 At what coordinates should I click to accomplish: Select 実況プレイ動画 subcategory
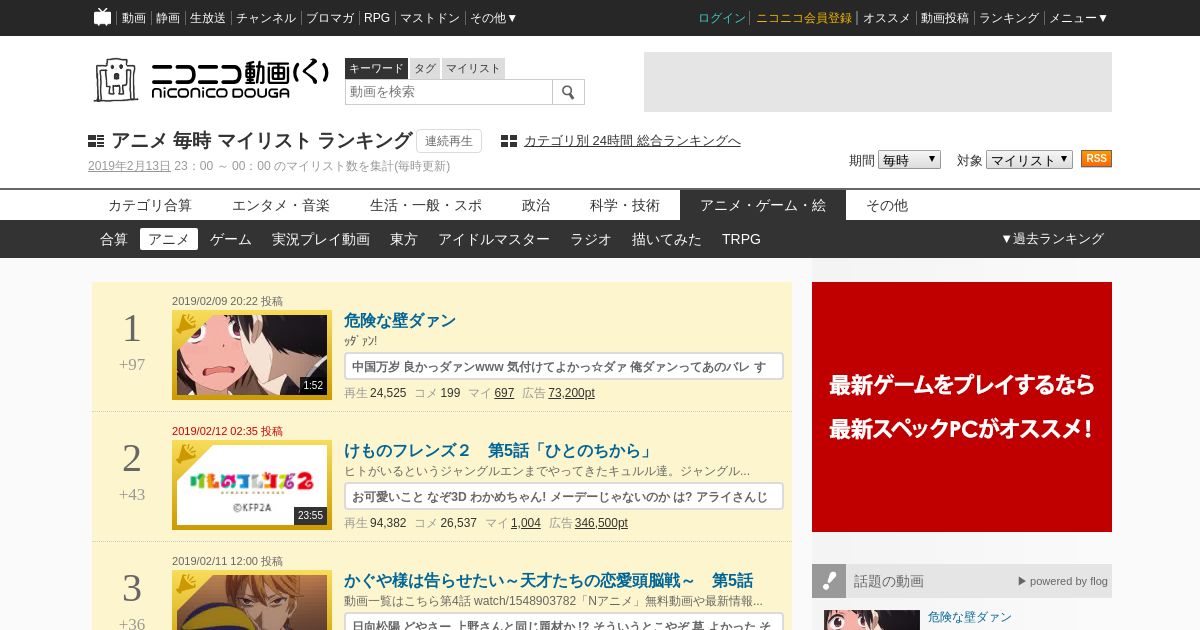321,239
